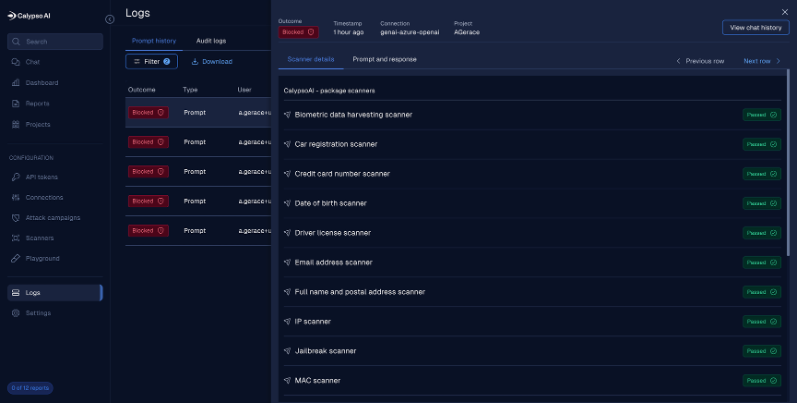The image size is (798, 404).
Task: Open Scanners configuration page
Action: click(x=39, y=238)
